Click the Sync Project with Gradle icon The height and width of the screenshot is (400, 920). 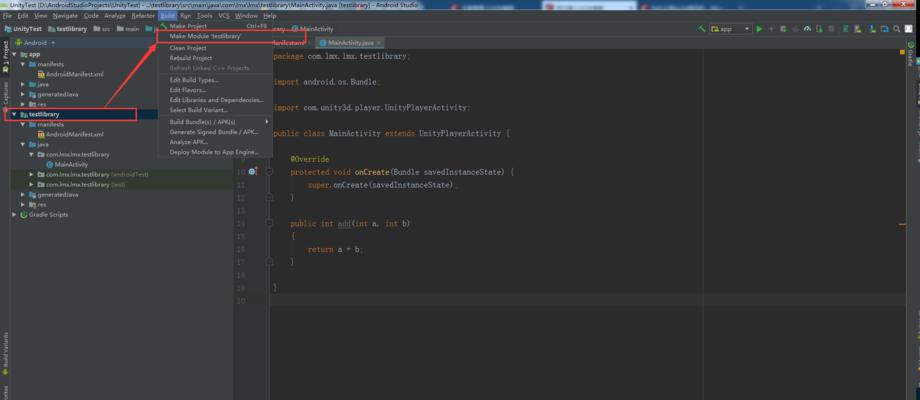pyautogui.click(x=845, y=29)
